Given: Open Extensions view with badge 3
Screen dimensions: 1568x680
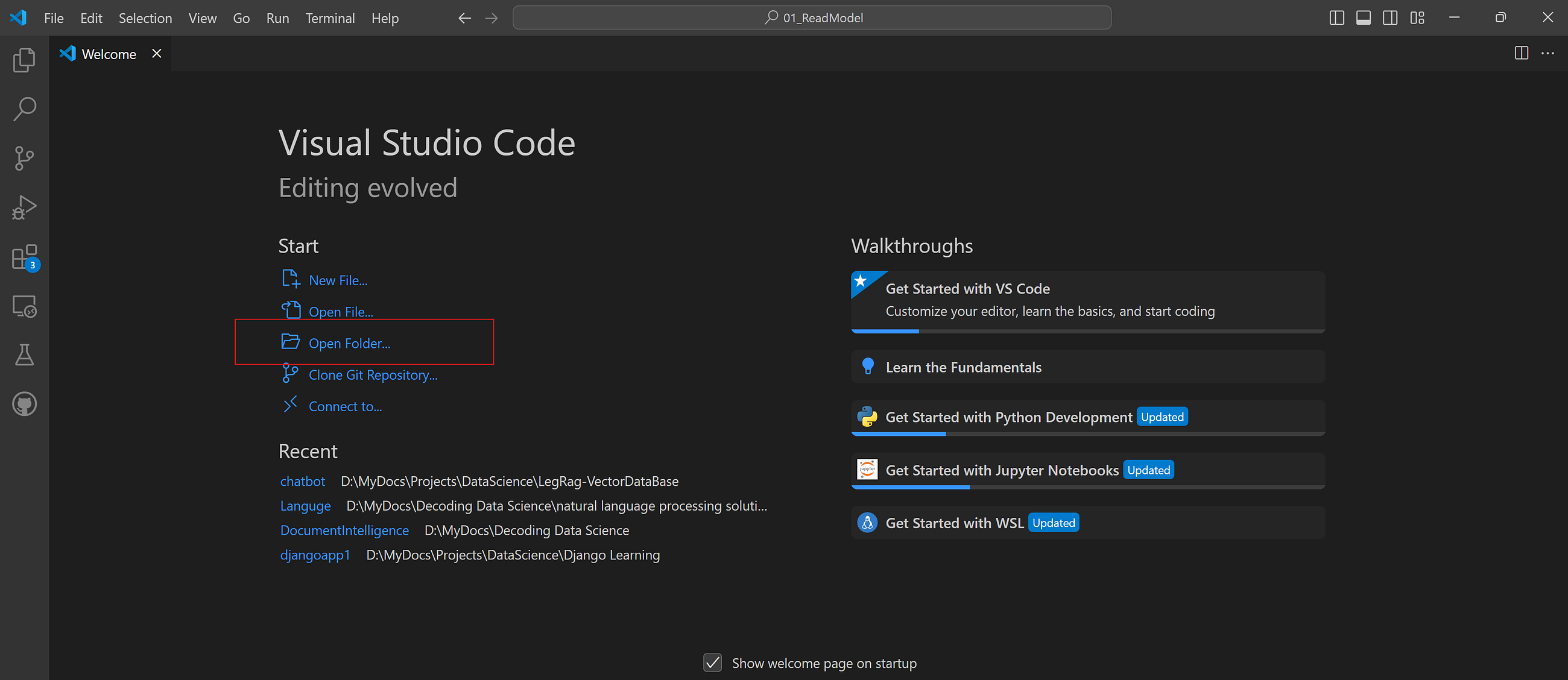Looking at the screenshot, I should [x=24, y=257].
